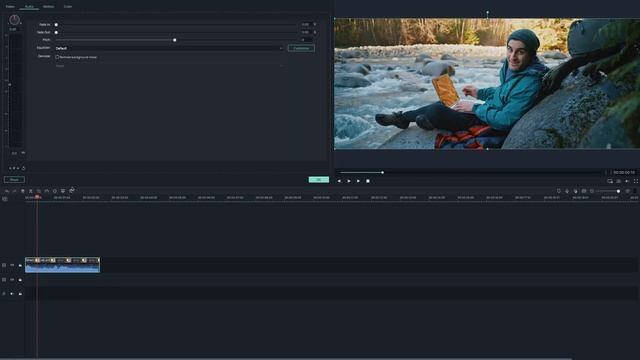Click the snapshot camera icon

coord(619,181)
